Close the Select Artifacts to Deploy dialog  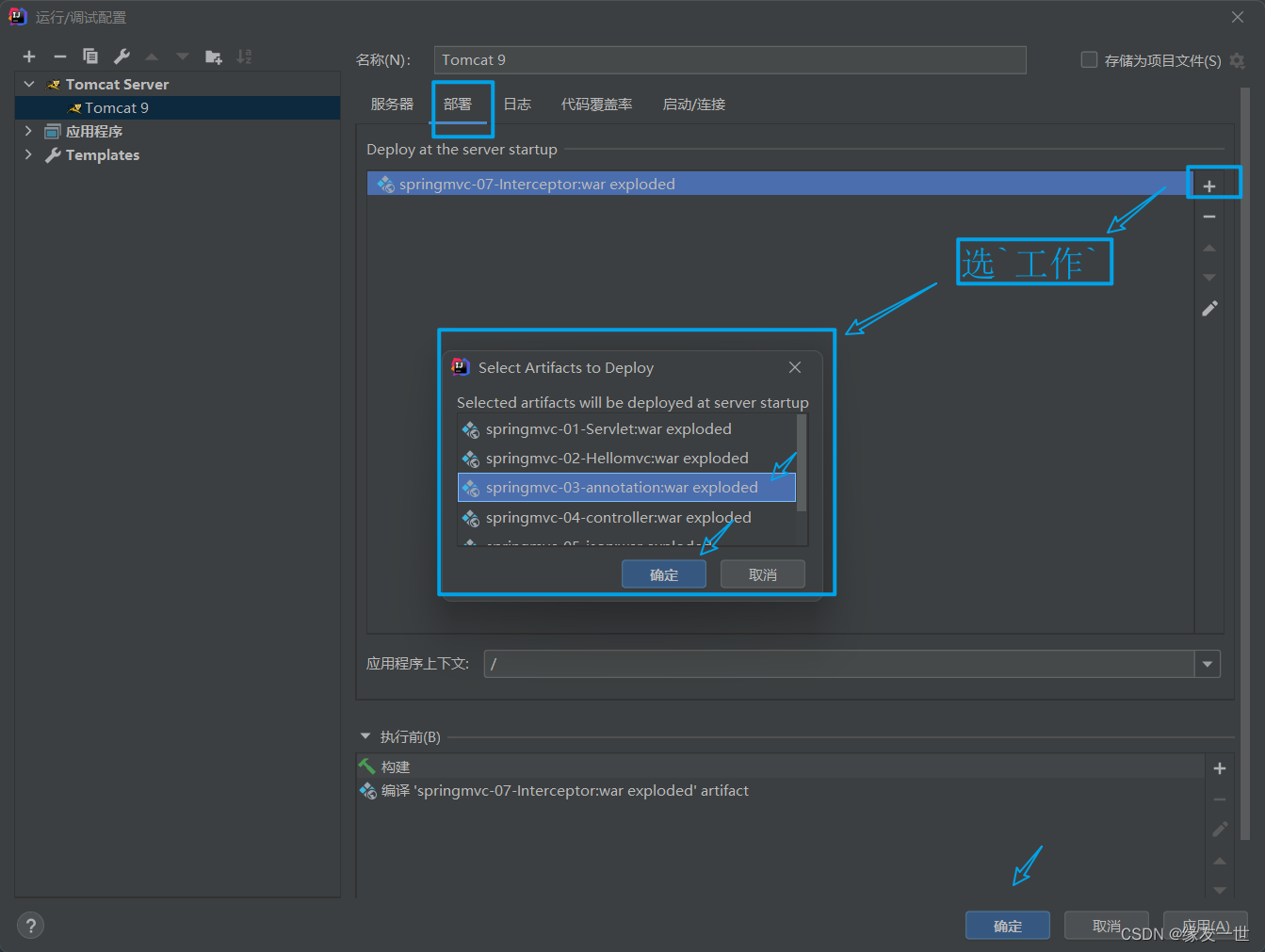[795, 367]
